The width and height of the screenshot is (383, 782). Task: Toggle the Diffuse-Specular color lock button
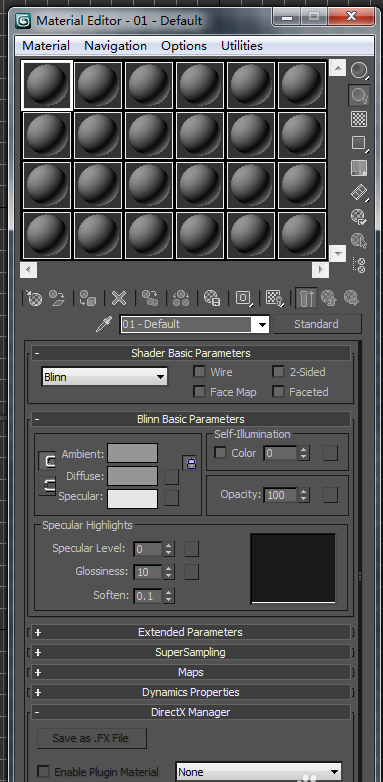[x=47, y=486]
